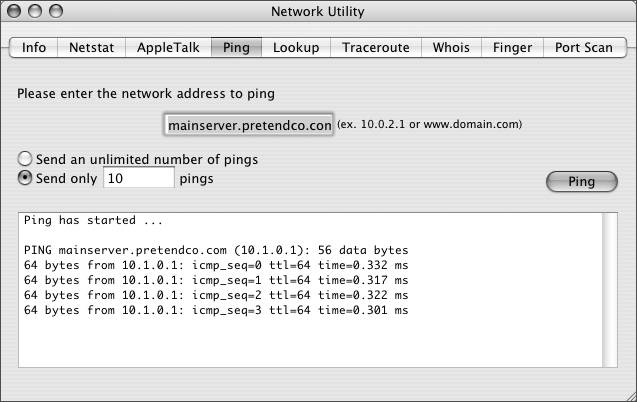The image size is (637, 402).
Task: Open the Netstat tab
Action: coord(91,48)
